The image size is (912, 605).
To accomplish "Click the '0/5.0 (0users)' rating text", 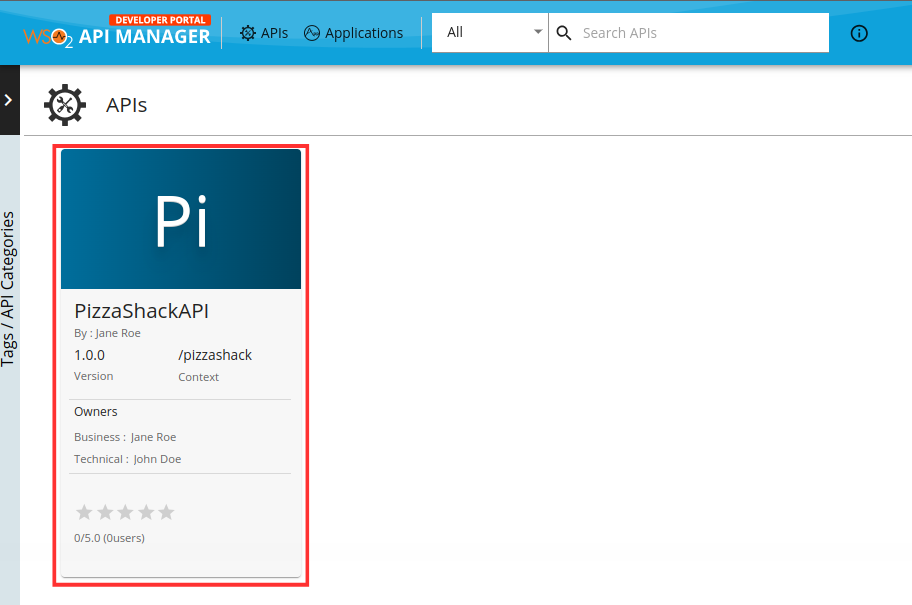I will (109, 538).
